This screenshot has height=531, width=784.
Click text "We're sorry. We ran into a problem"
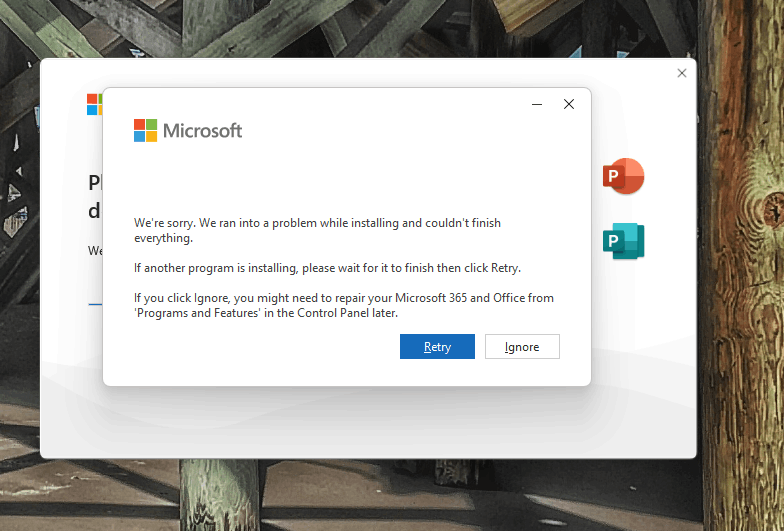coord(226,223)
